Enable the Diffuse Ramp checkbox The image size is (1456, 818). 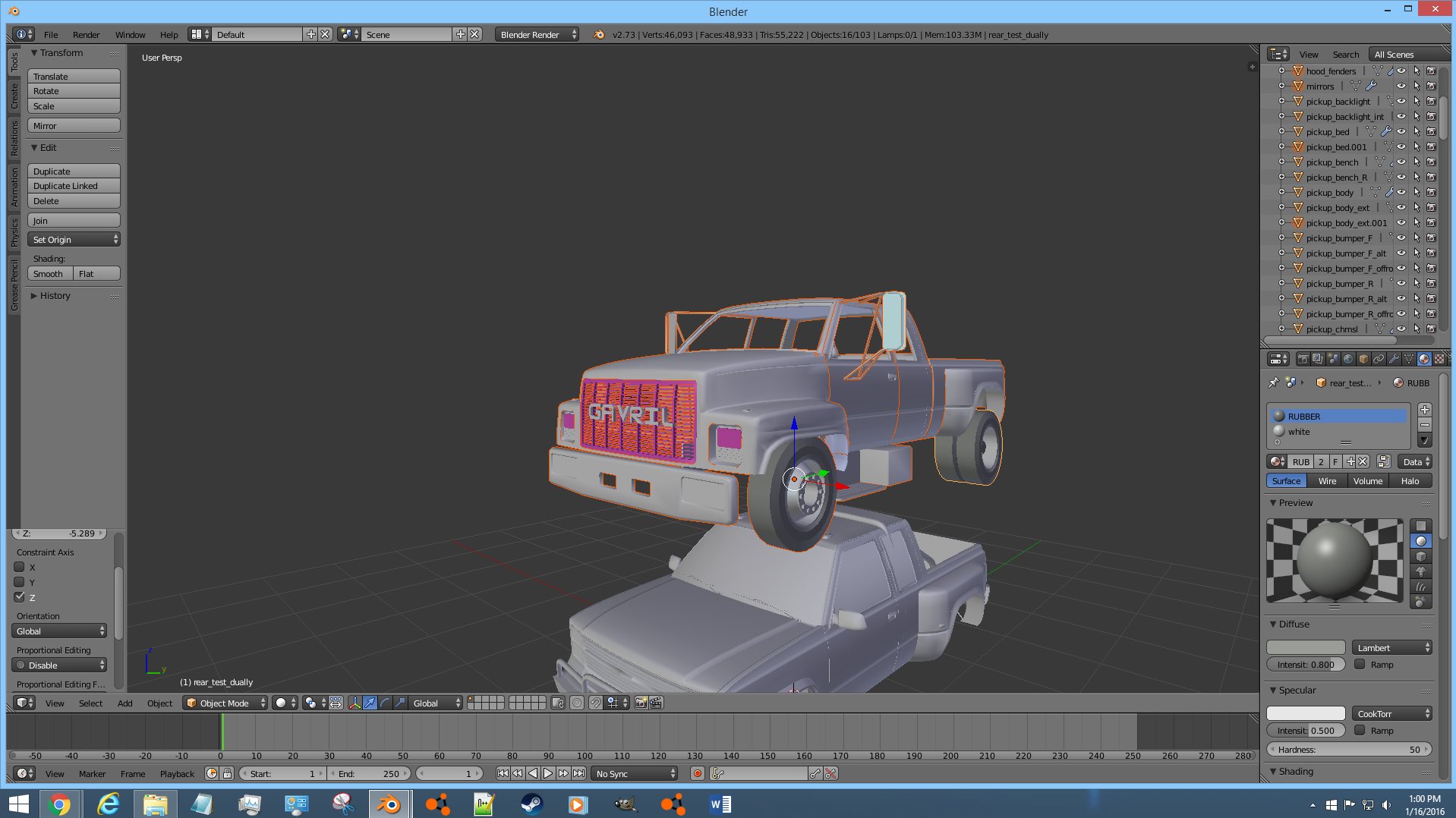coord(1360,664)
